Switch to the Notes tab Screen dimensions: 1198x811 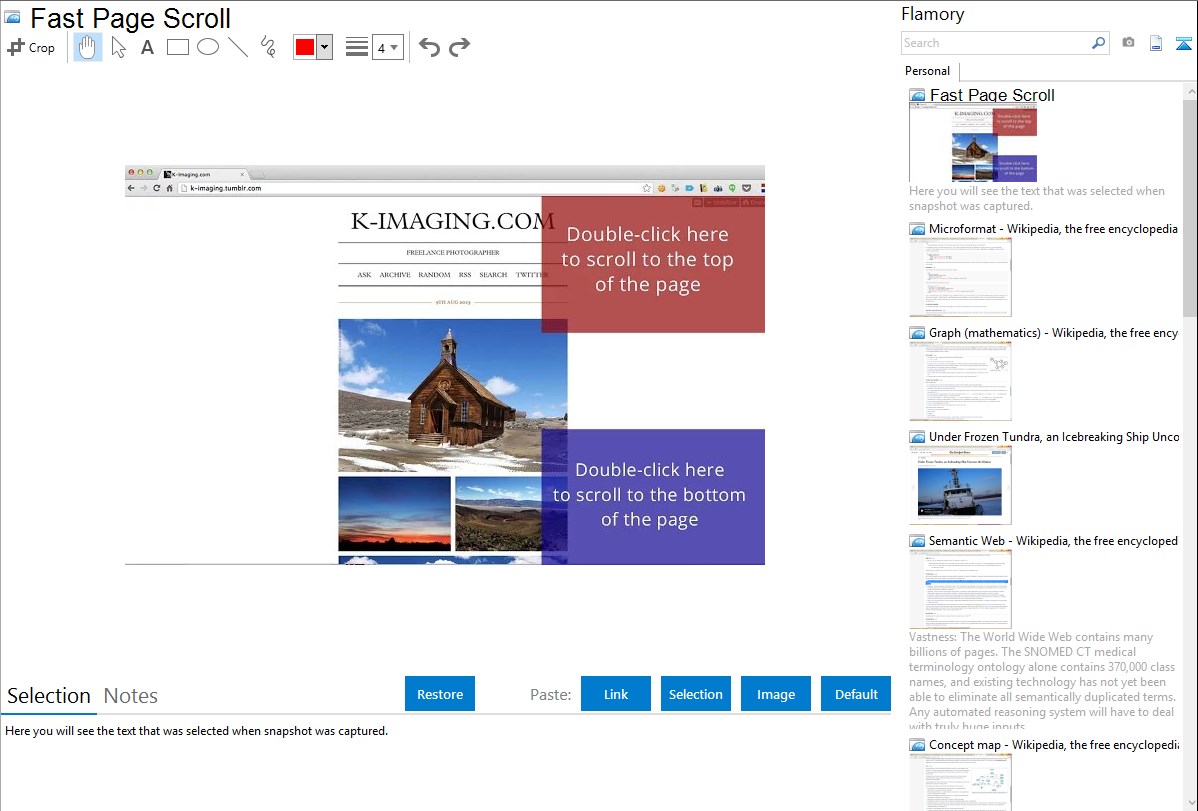click(x=131, y=696)
